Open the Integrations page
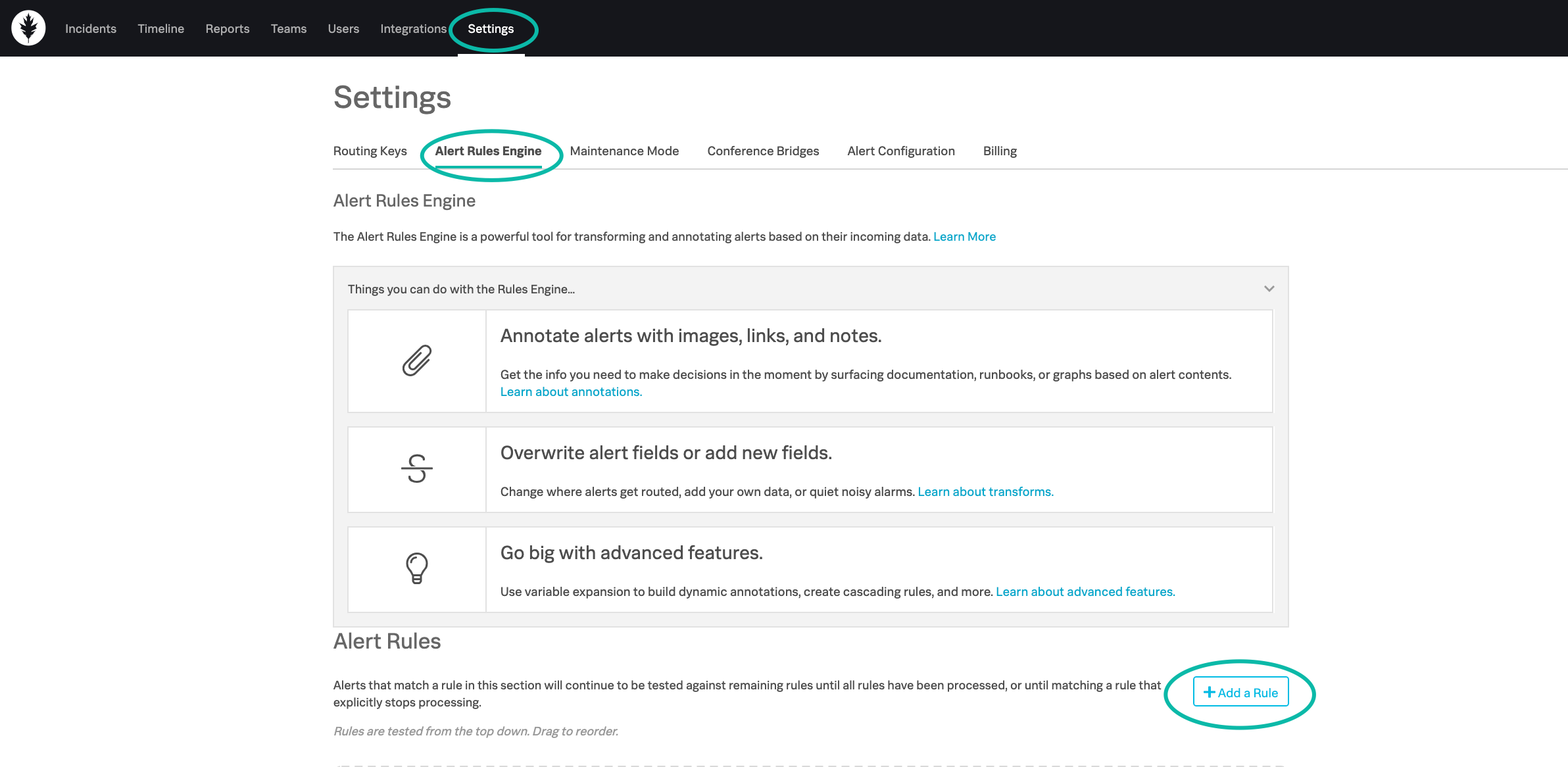 pos(413,28)
